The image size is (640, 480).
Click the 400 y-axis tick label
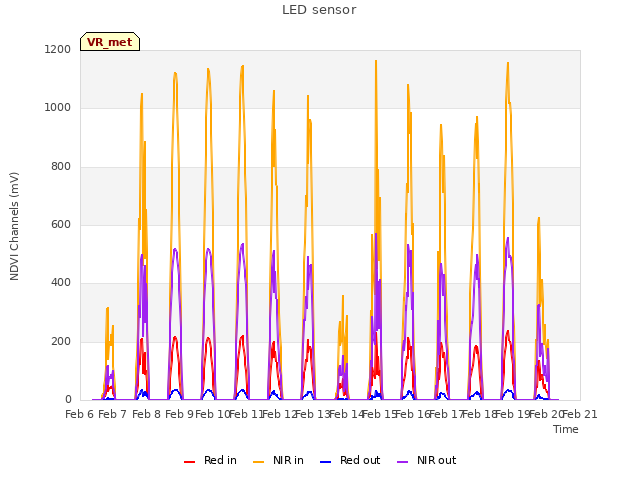[x=61, y=282]
